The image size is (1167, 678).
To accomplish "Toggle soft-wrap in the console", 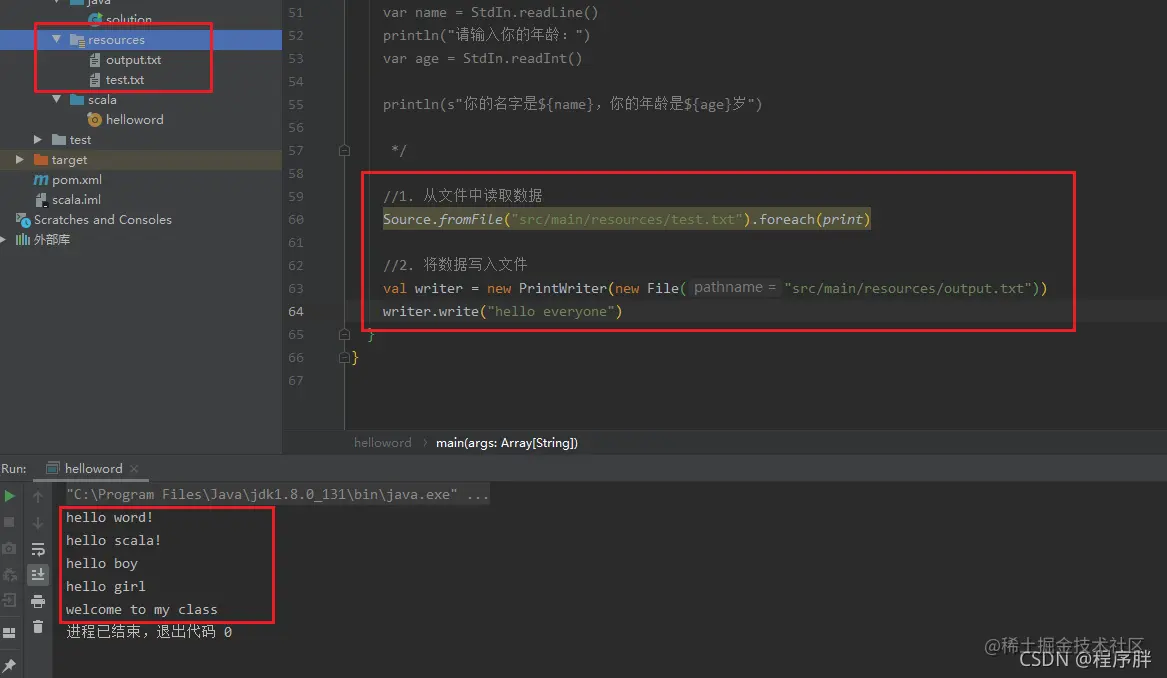I will point(38,549).
